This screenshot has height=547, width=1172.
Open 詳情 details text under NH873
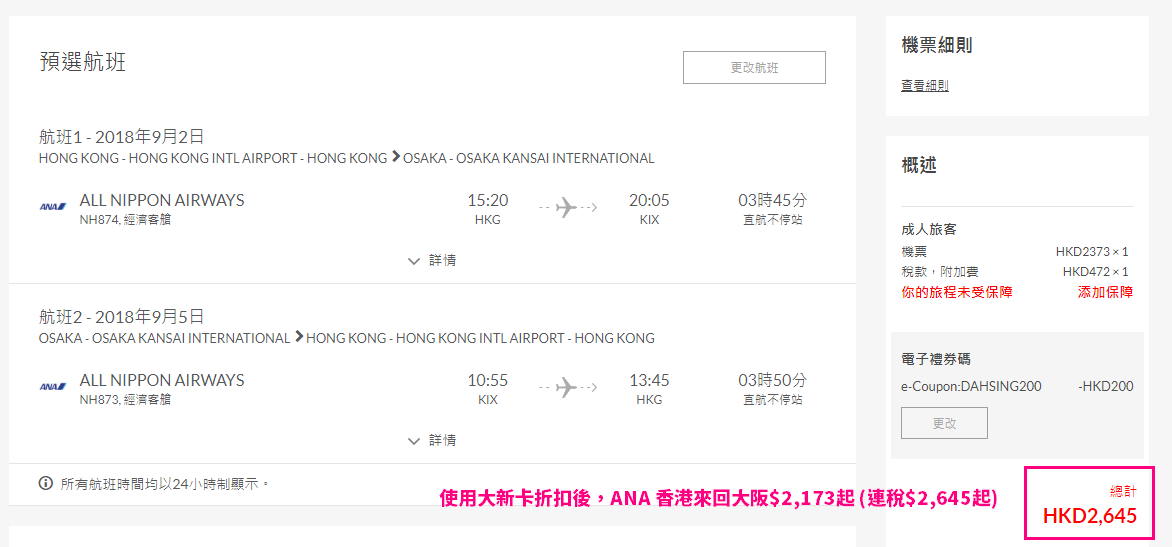point(442,440)
